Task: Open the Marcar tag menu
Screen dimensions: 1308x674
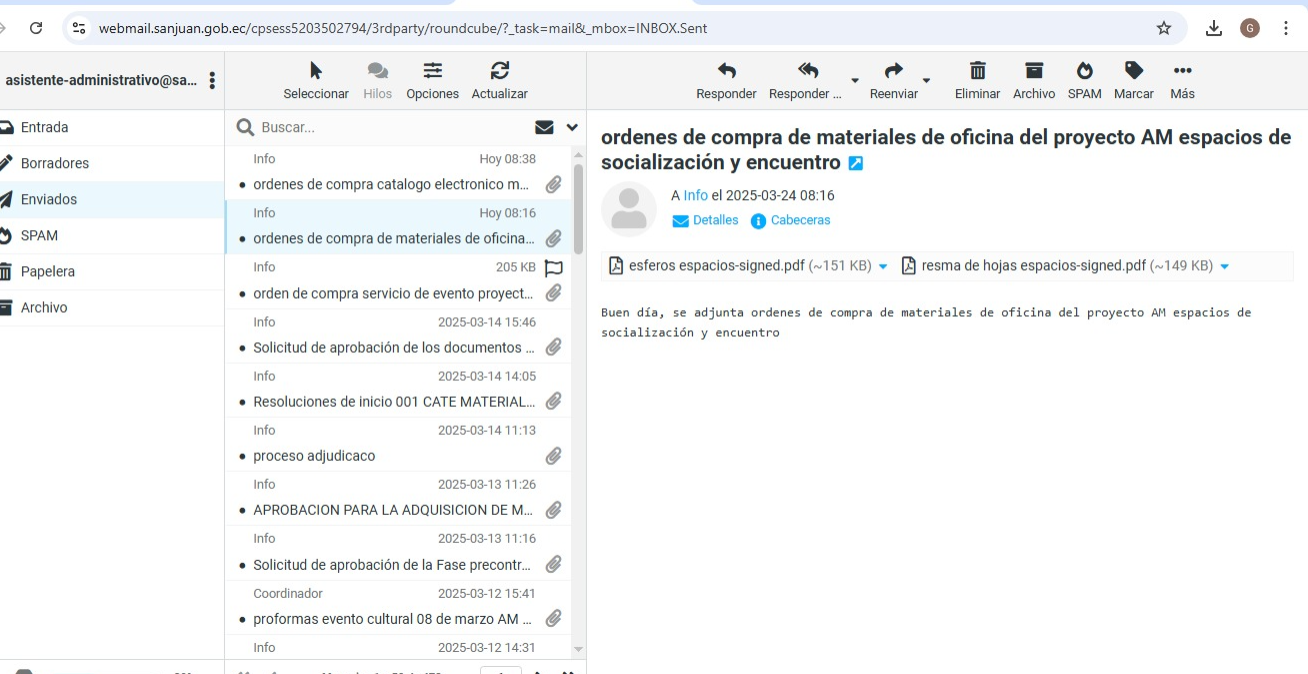Action: click(x=1133, y=71)
